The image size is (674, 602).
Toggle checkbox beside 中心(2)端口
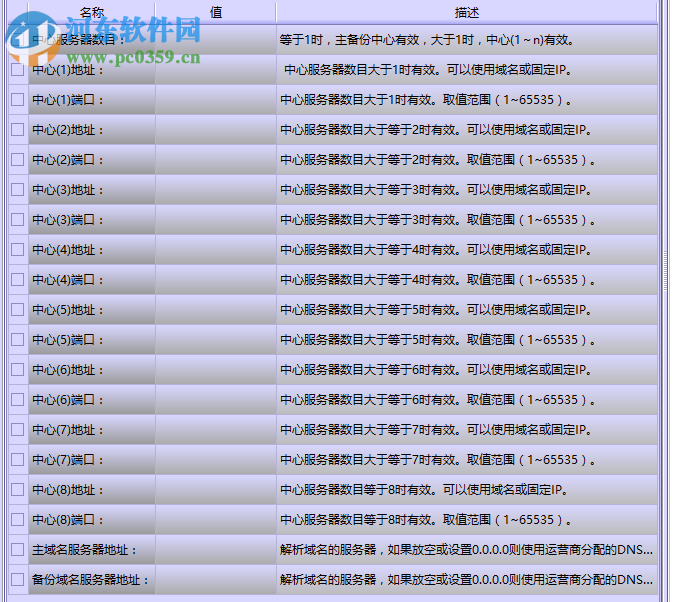coord(18,160)
